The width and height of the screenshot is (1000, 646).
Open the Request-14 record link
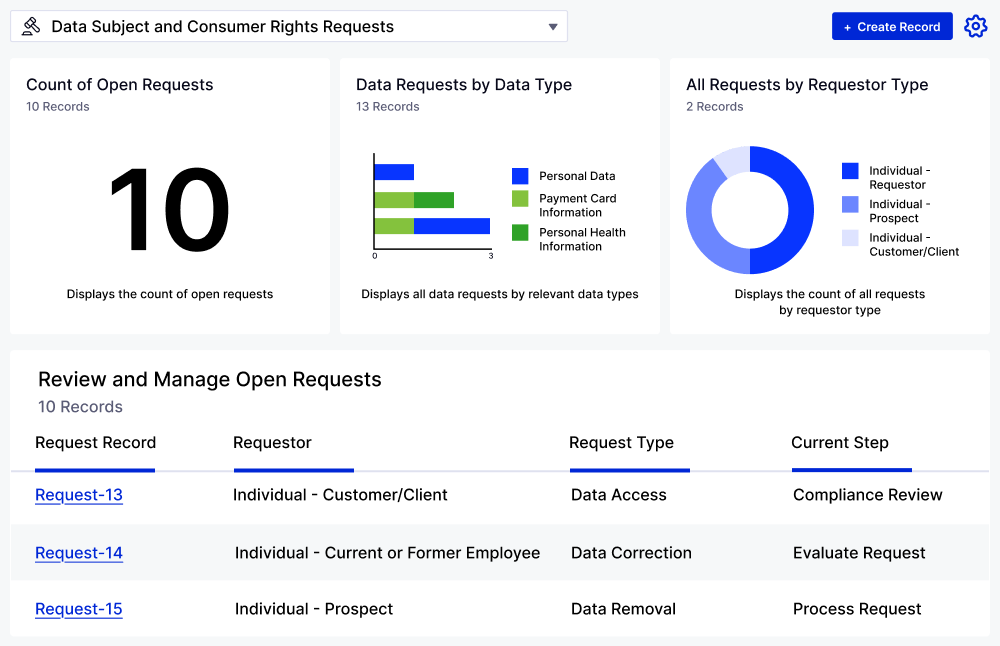point(79,553)
